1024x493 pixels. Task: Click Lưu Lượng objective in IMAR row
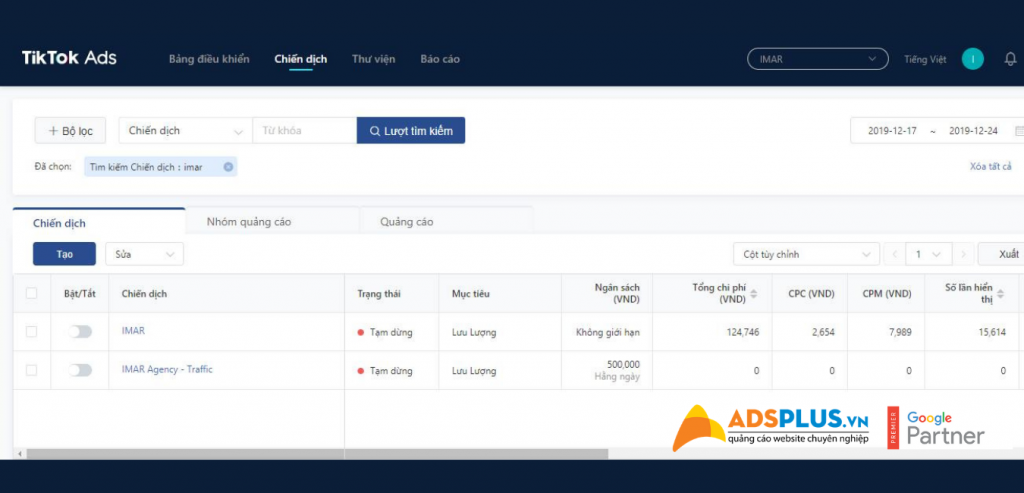point(474,332)
